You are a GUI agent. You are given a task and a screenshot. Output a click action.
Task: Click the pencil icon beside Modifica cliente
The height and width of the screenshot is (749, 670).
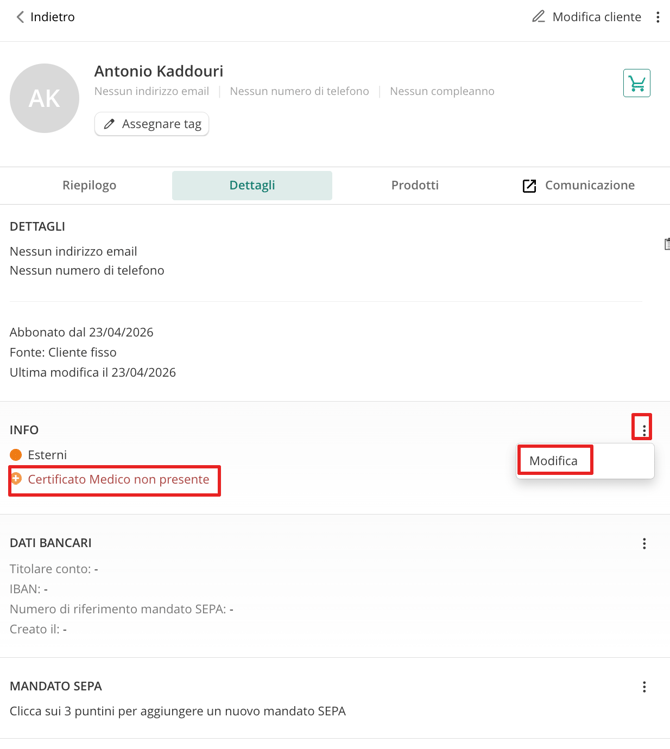tap(538, 17)
